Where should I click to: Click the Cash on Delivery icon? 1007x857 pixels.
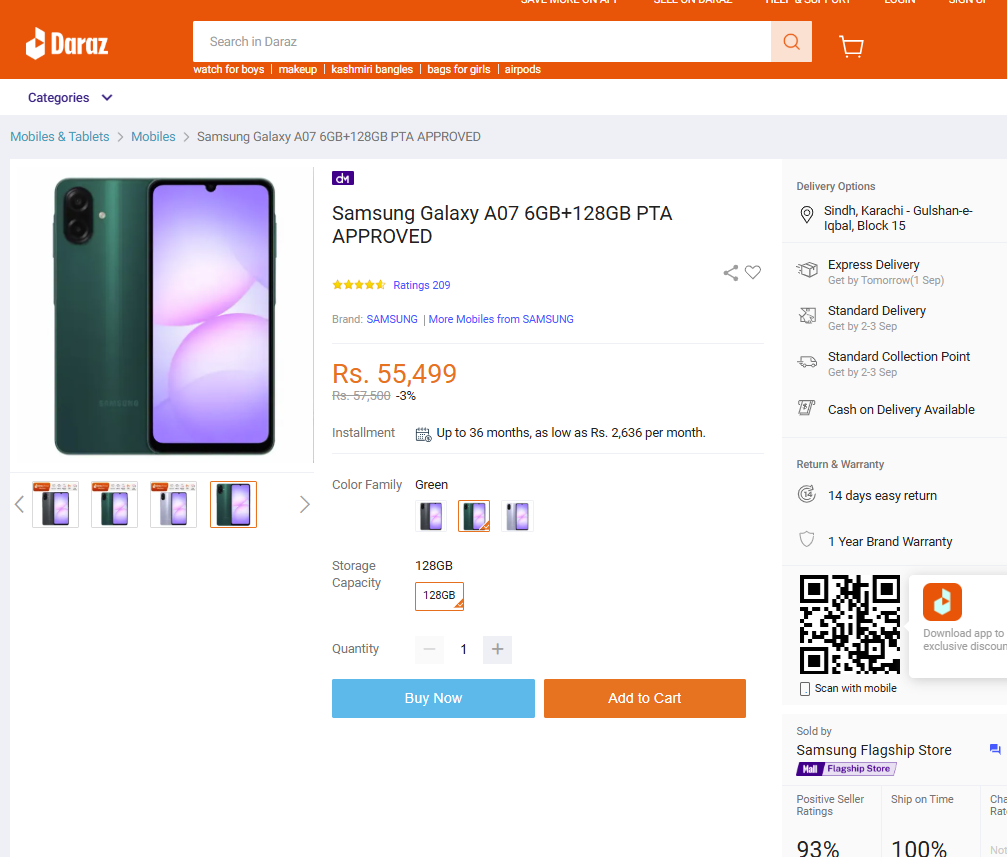pos(807,407)
